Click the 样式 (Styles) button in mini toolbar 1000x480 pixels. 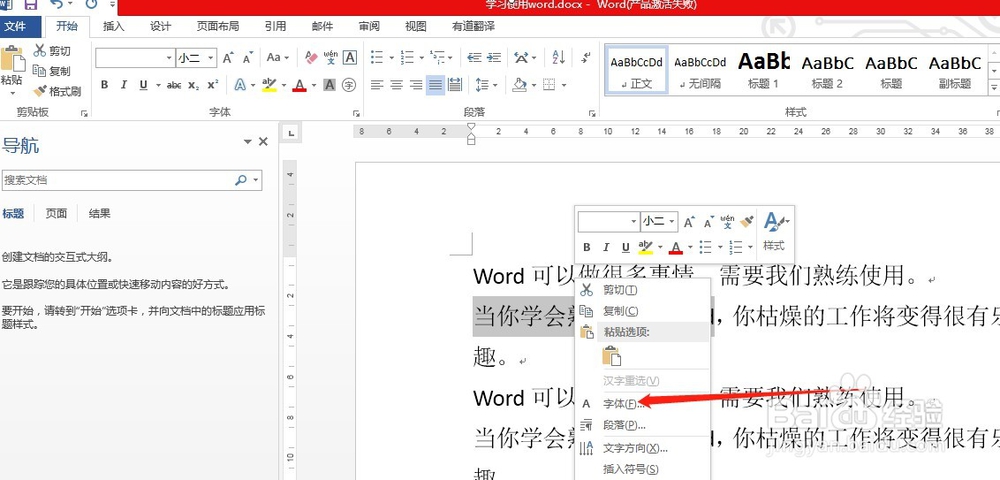click(775, 232)
